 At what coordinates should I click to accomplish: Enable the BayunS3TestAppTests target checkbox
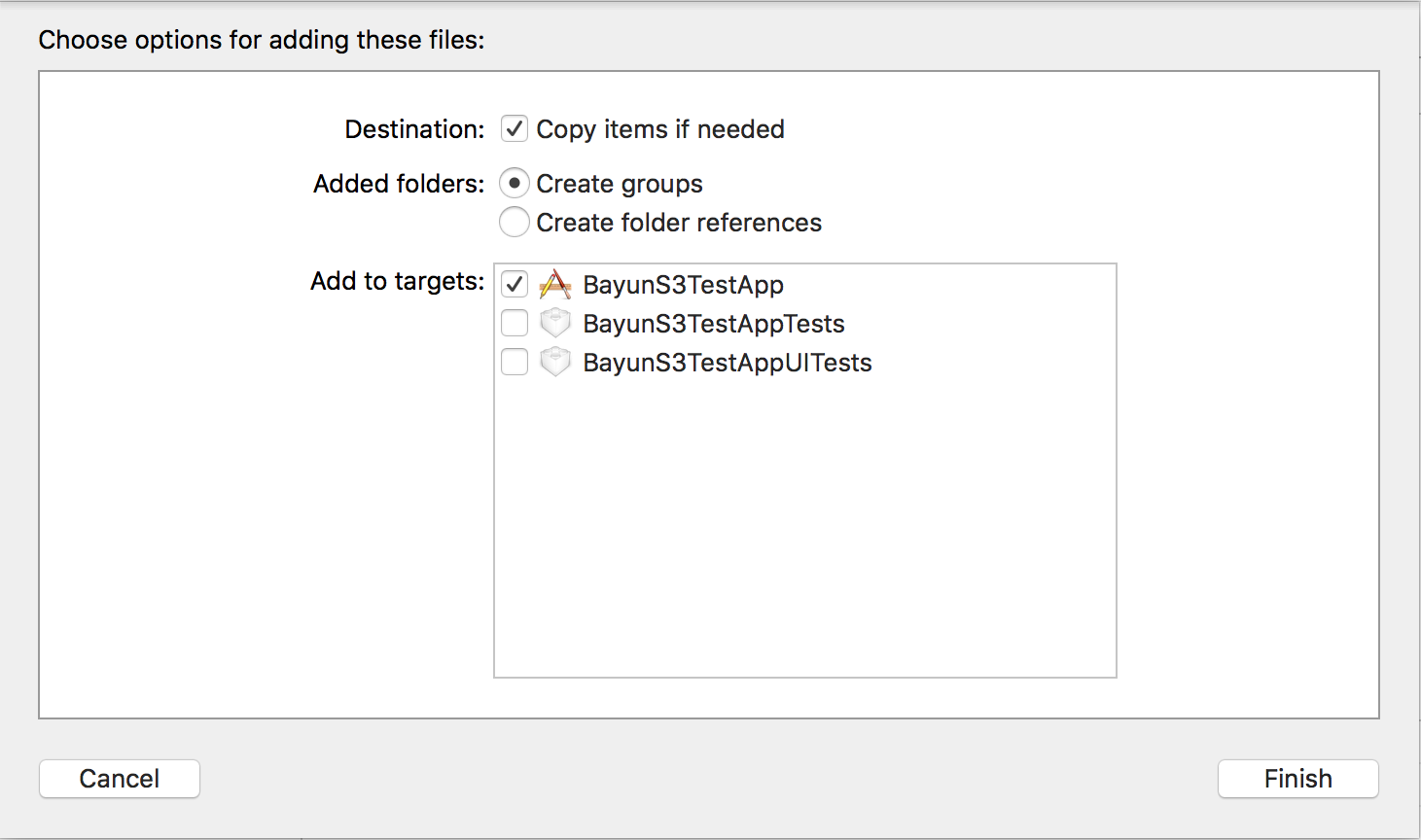515,323
